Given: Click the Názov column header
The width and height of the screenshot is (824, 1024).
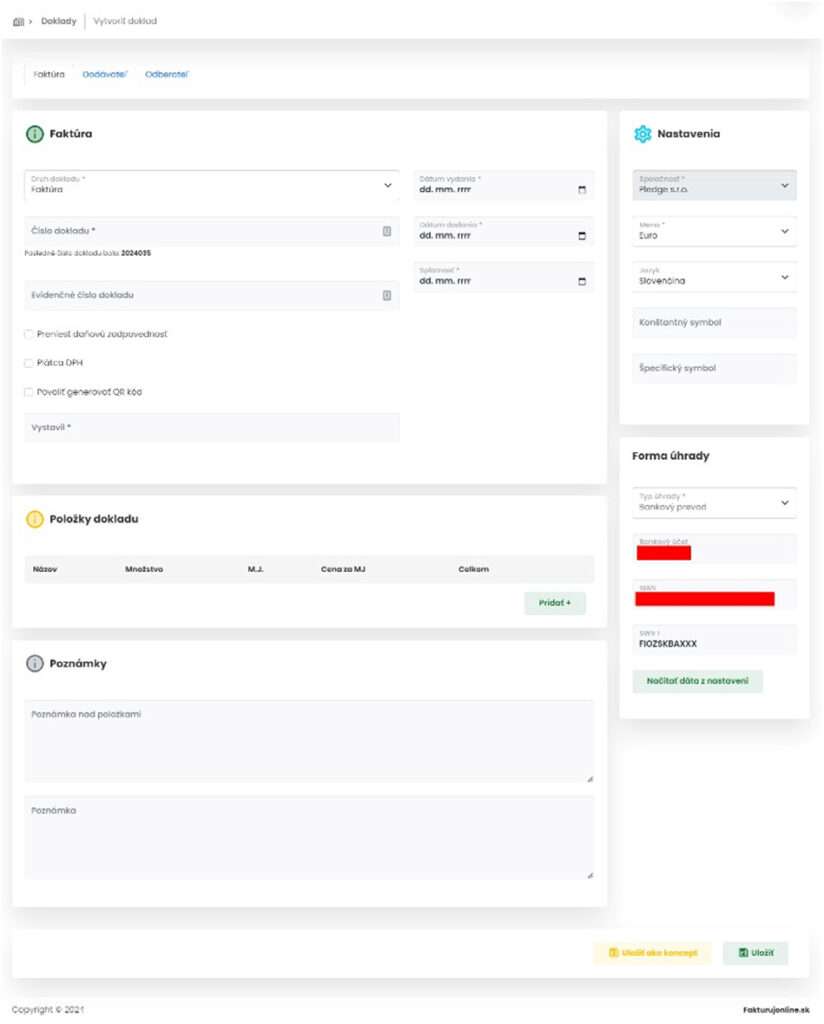Looking at the screenshot, I should 45,569.
